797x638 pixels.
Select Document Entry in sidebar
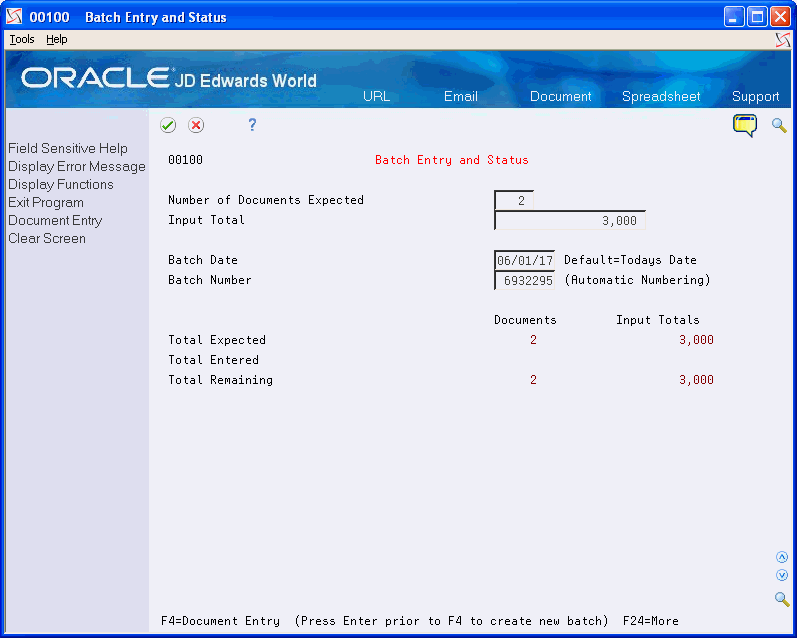[x=55, y=221]
